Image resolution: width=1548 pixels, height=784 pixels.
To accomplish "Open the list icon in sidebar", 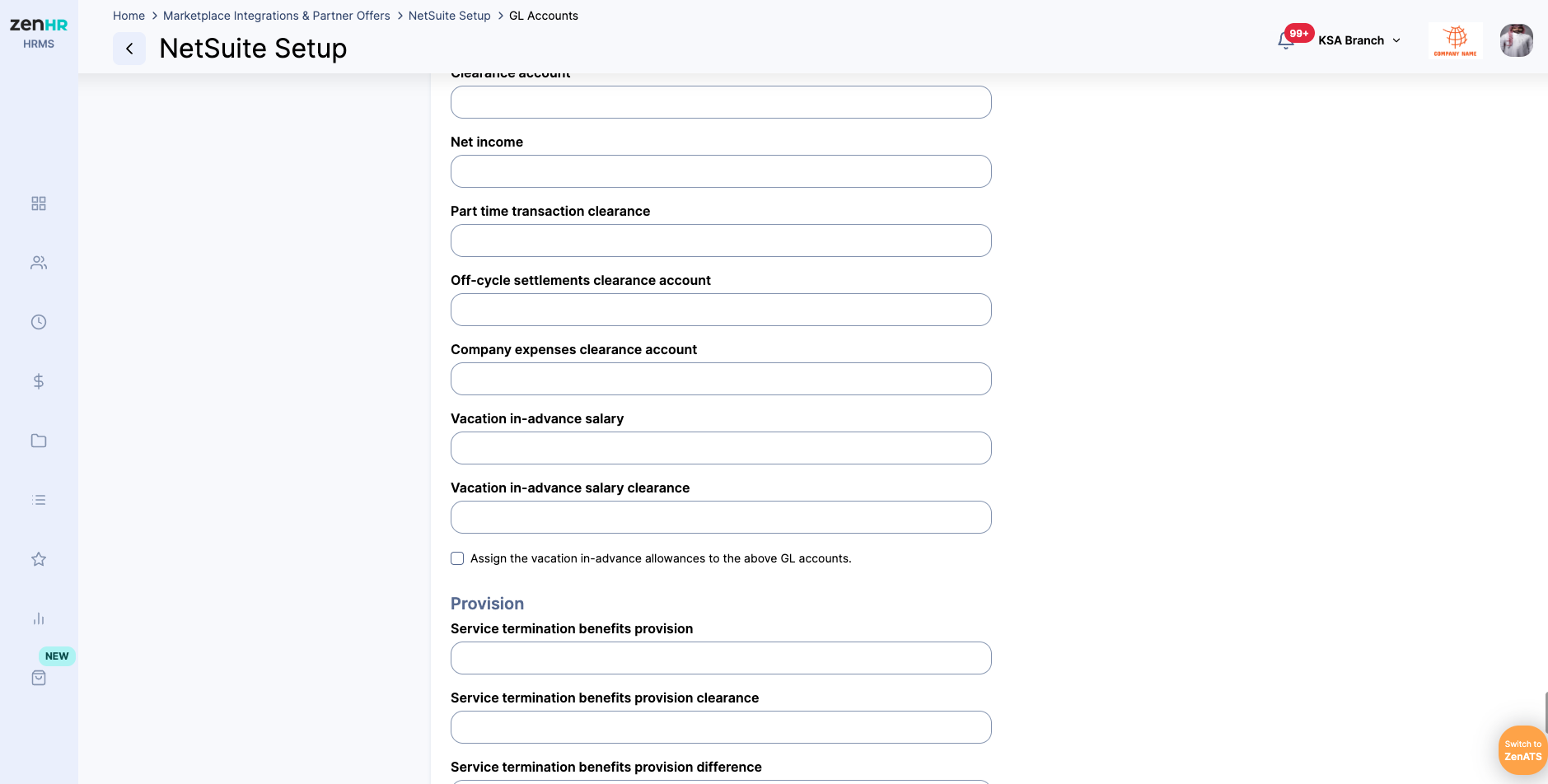I will point(39,500).
